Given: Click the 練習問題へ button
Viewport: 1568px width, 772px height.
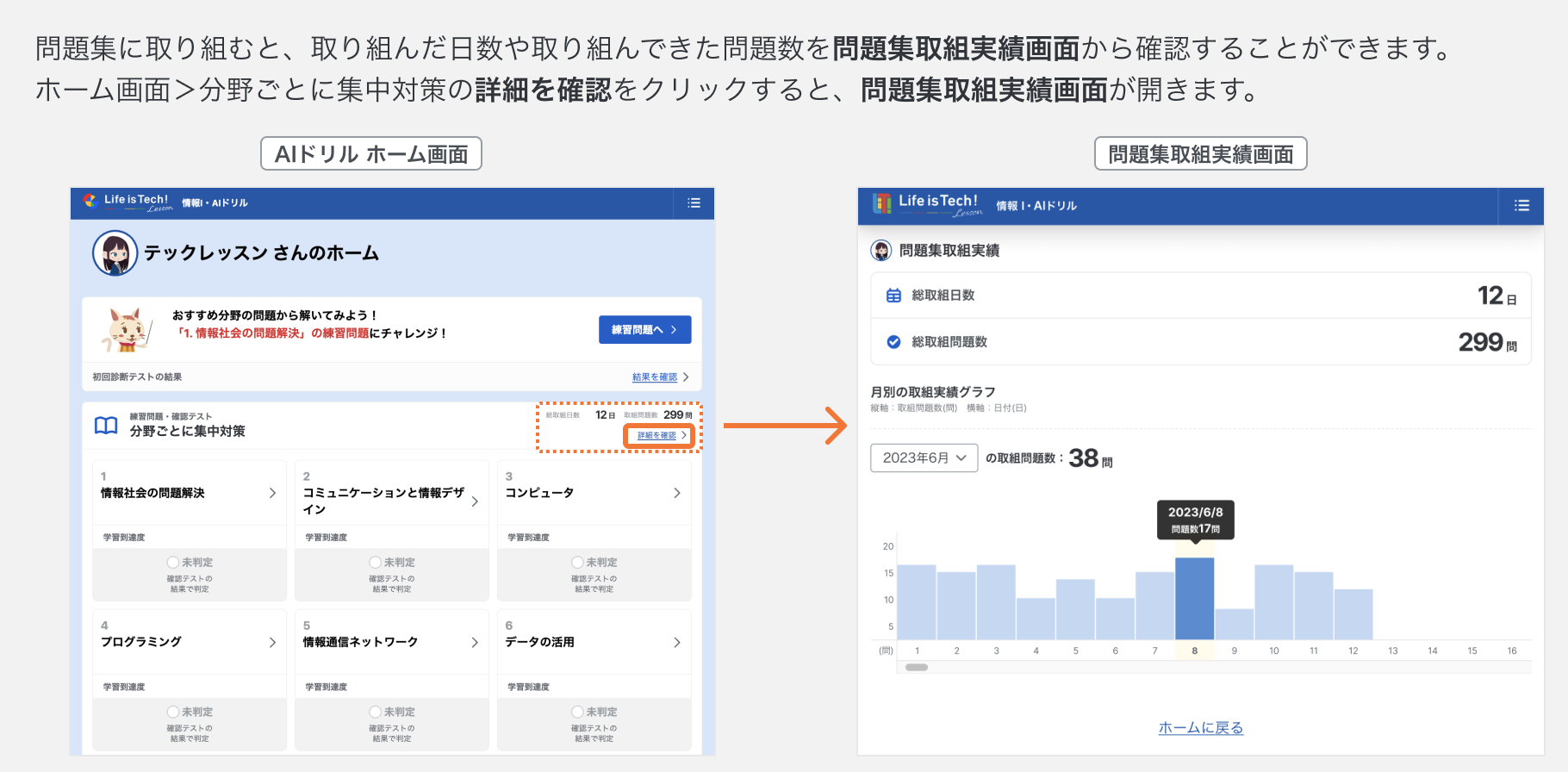Looking at the screenshot, I should coord(644,330).
